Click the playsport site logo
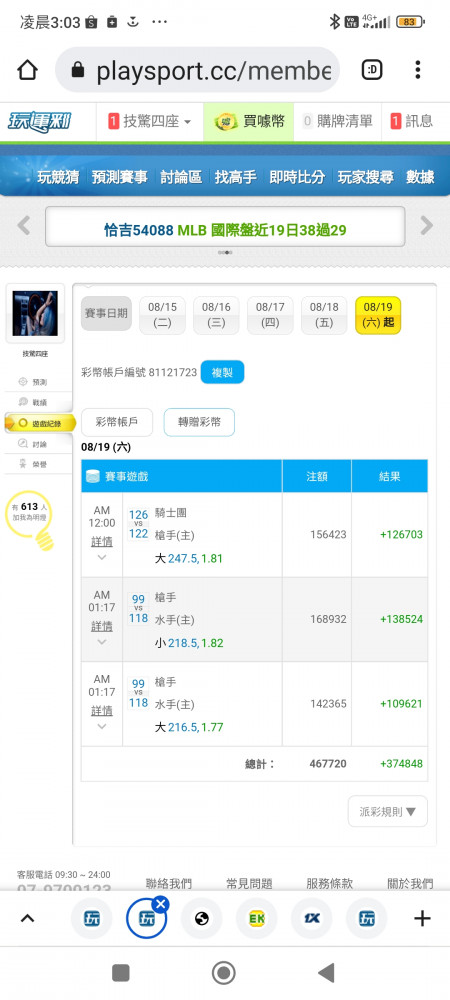 pos(40,121)
